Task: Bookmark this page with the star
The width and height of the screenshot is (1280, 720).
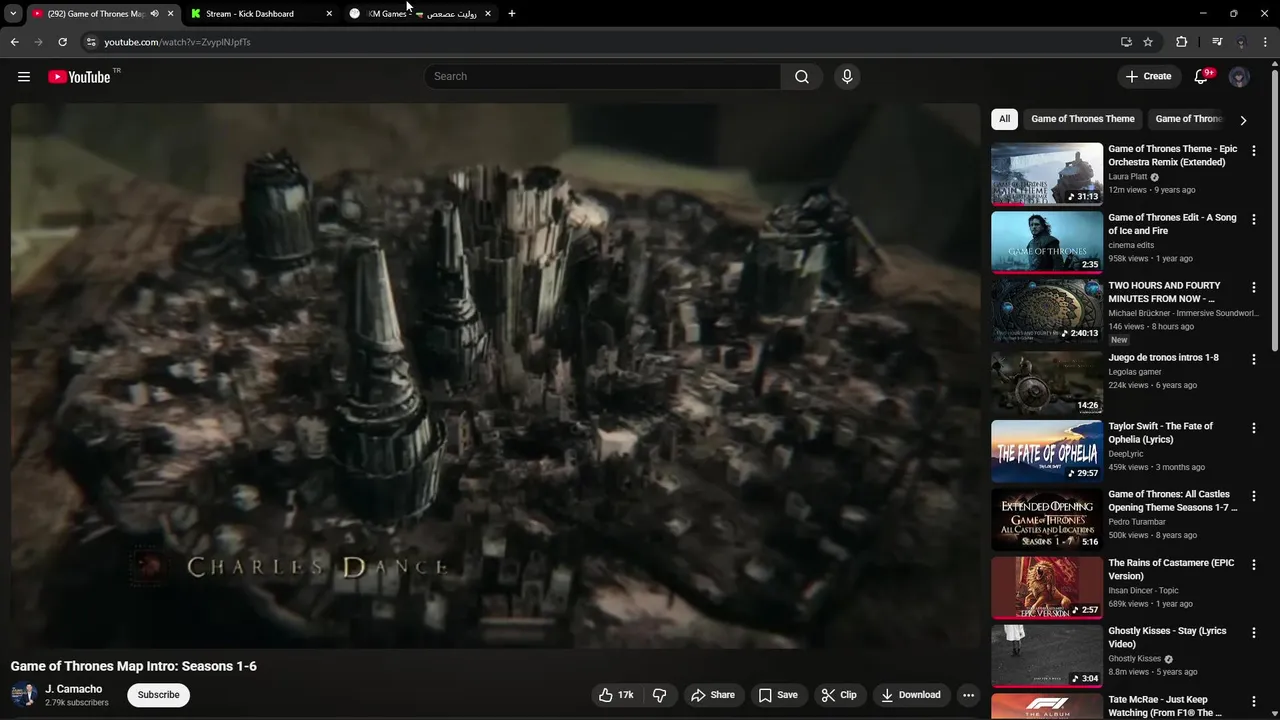Action: pos(1148,42)
